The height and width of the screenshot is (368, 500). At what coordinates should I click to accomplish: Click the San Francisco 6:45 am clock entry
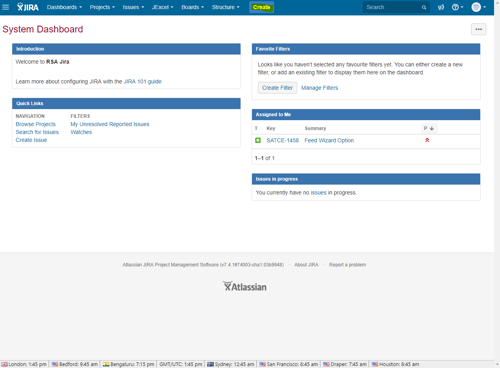[288, 364]
